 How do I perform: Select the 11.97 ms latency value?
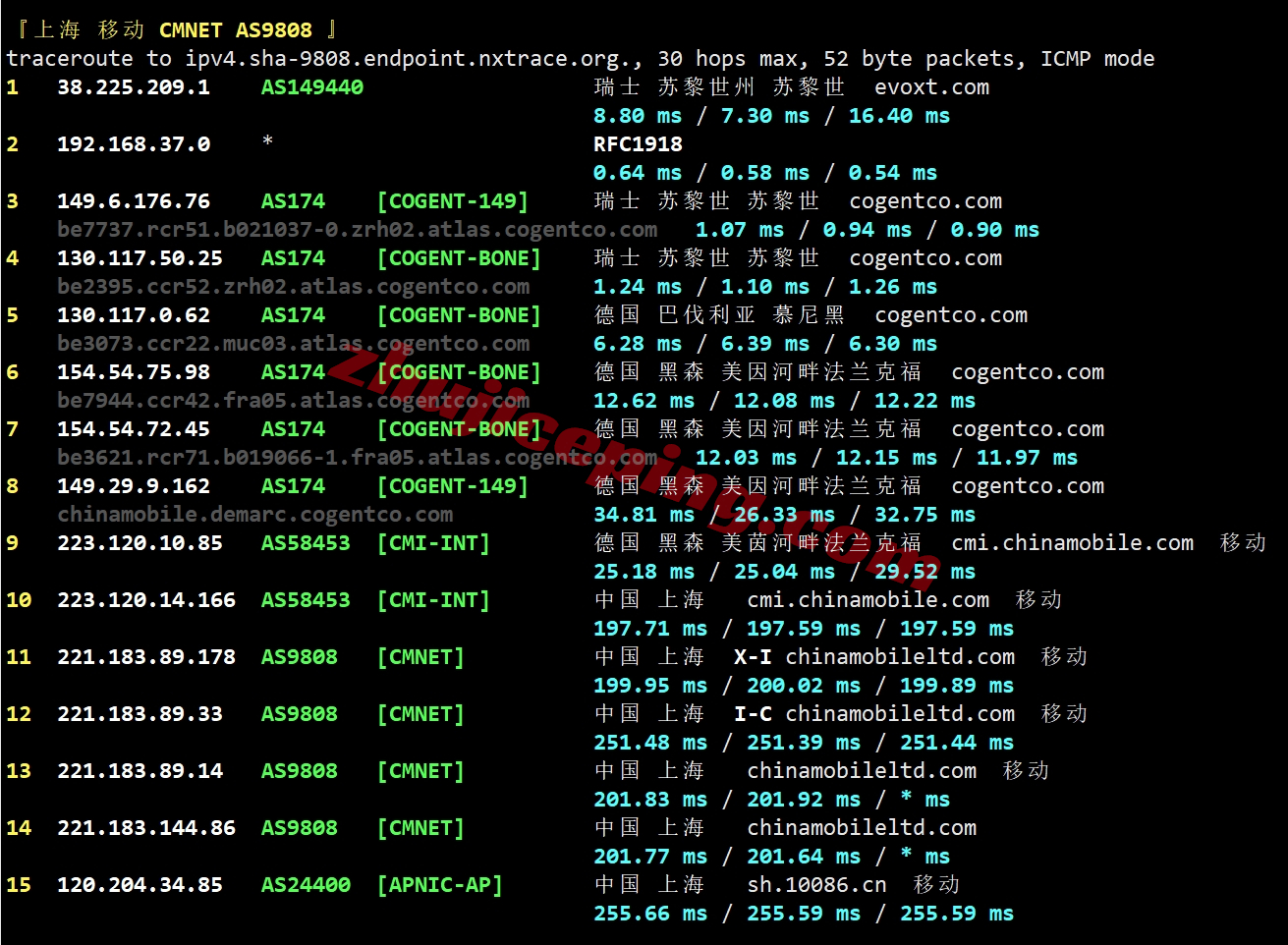(x=1027, y=458)
